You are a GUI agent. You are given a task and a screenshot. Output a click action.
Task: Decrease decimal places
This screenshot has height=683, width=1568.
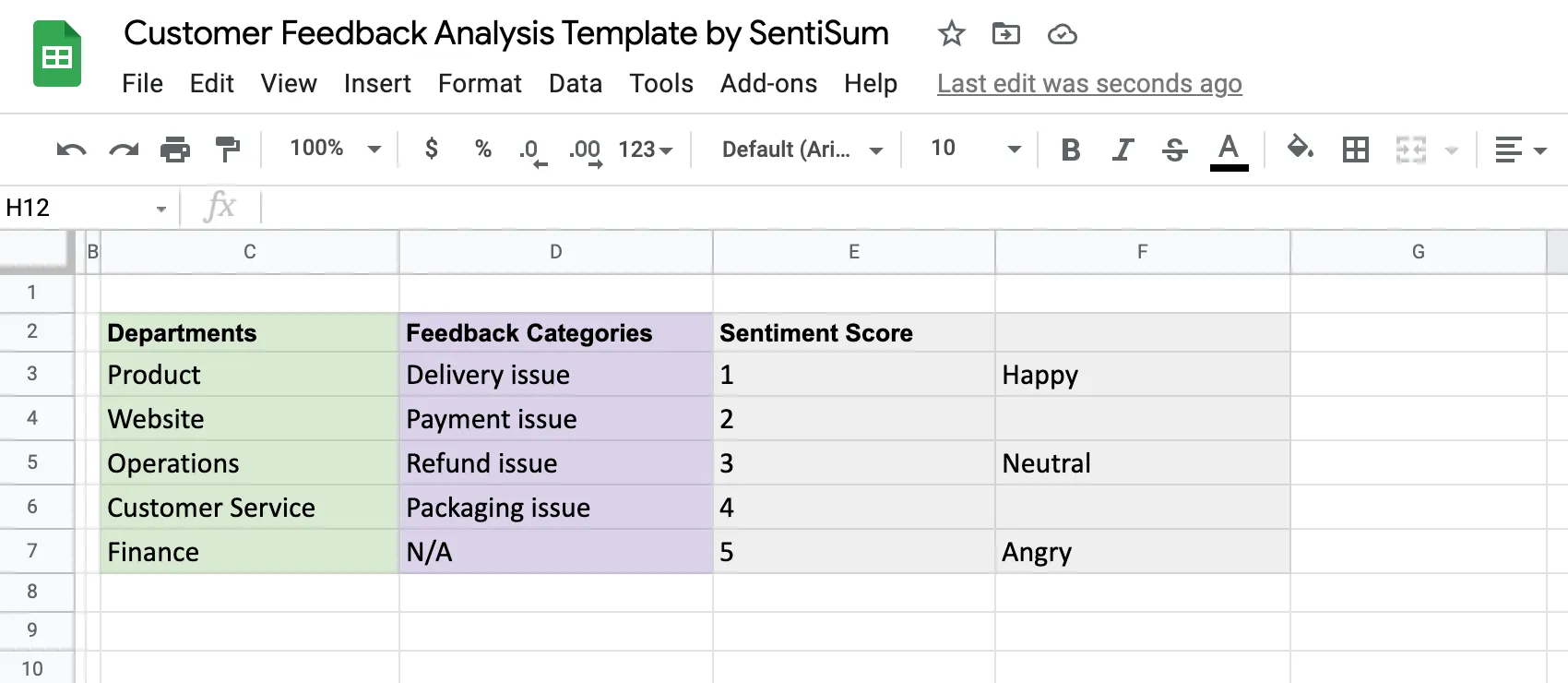coord(532,151)
